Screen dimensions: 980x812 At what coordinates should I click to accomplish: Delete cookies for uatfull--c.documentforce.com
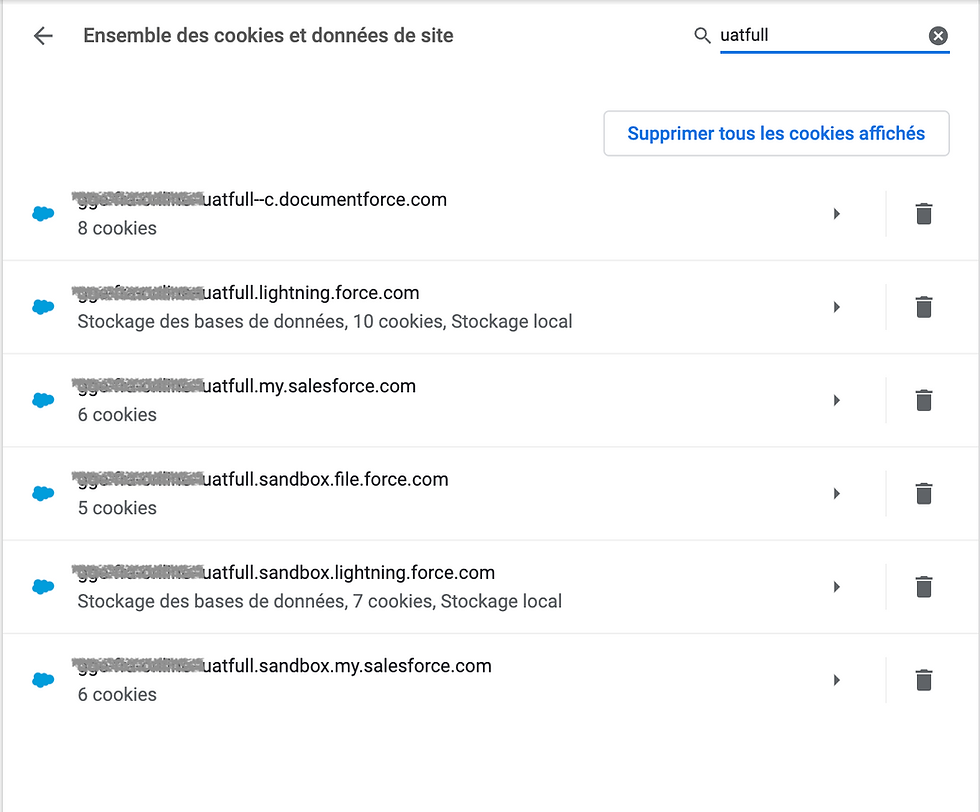pos(924,214)
